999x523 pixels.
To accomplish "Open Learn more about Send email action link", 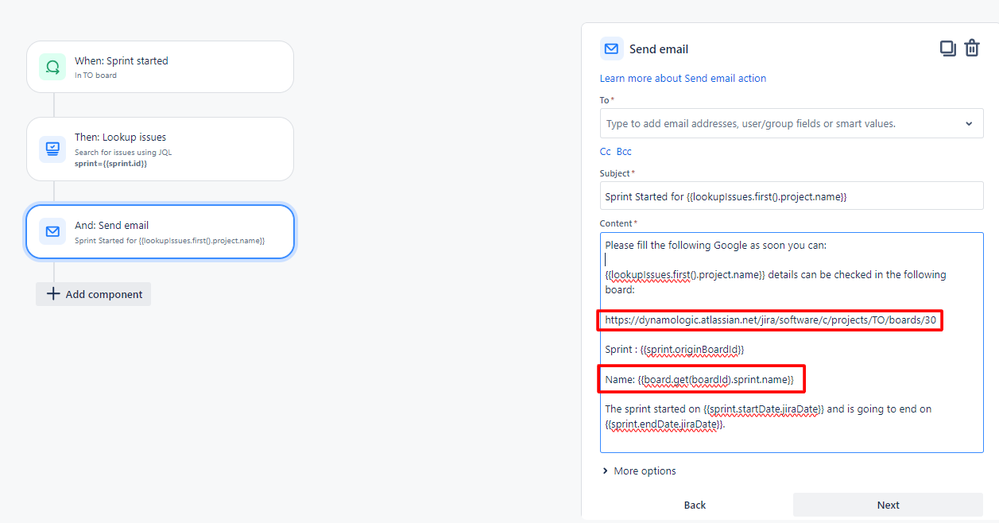I will pyautogui.click(x=682, y=78).
